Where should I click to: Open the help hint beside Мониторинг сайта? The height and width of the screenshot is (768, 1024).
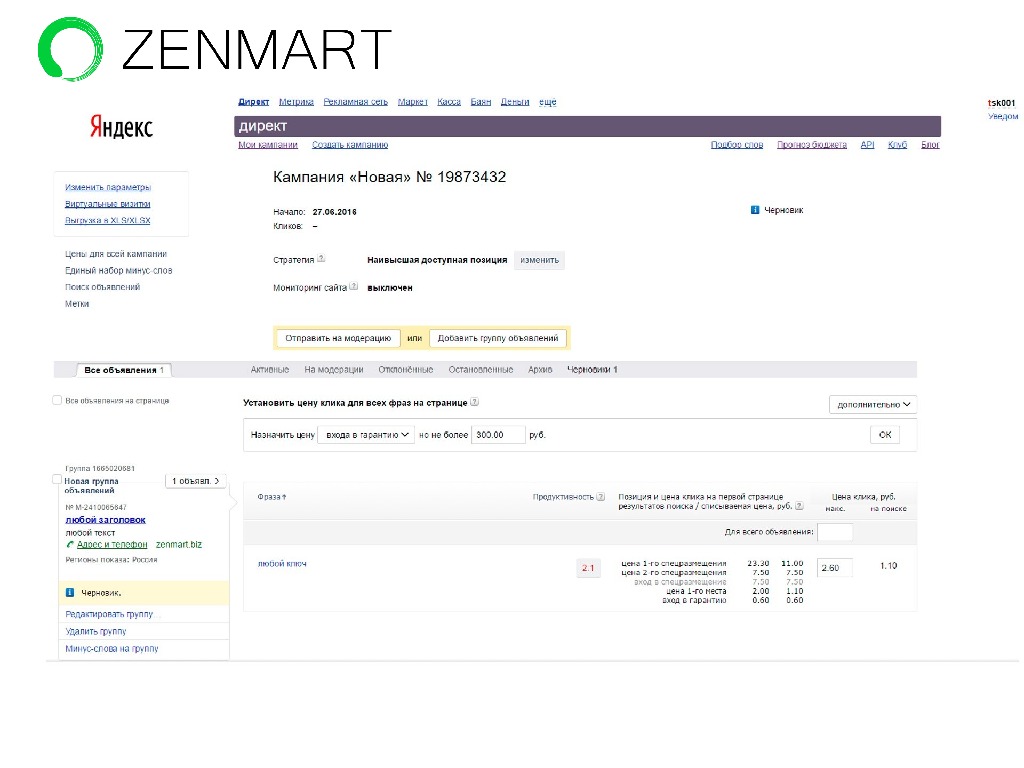354,287
